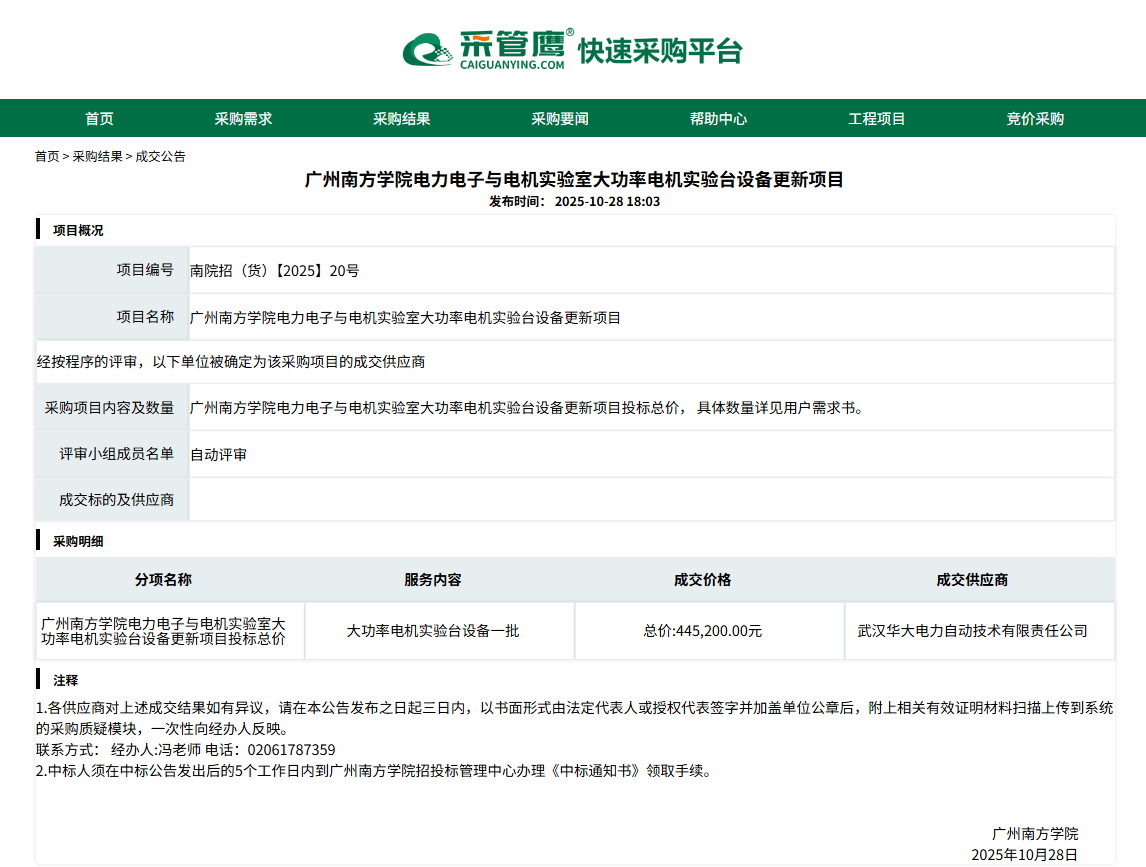
Task: Click the 成交供应商 column header
Action: tap(972, 580)
